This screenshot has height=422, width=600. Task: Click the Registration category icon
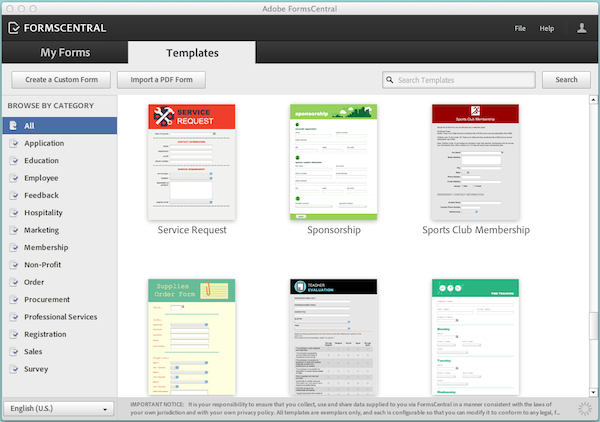point(14,334)
